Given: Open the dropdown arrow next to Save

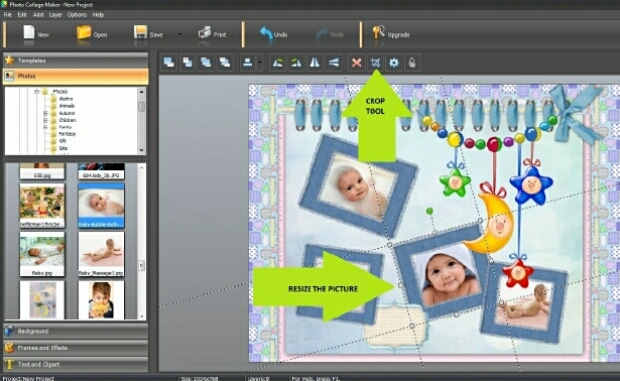Looking at the screenshot, I should pos(180,34).
